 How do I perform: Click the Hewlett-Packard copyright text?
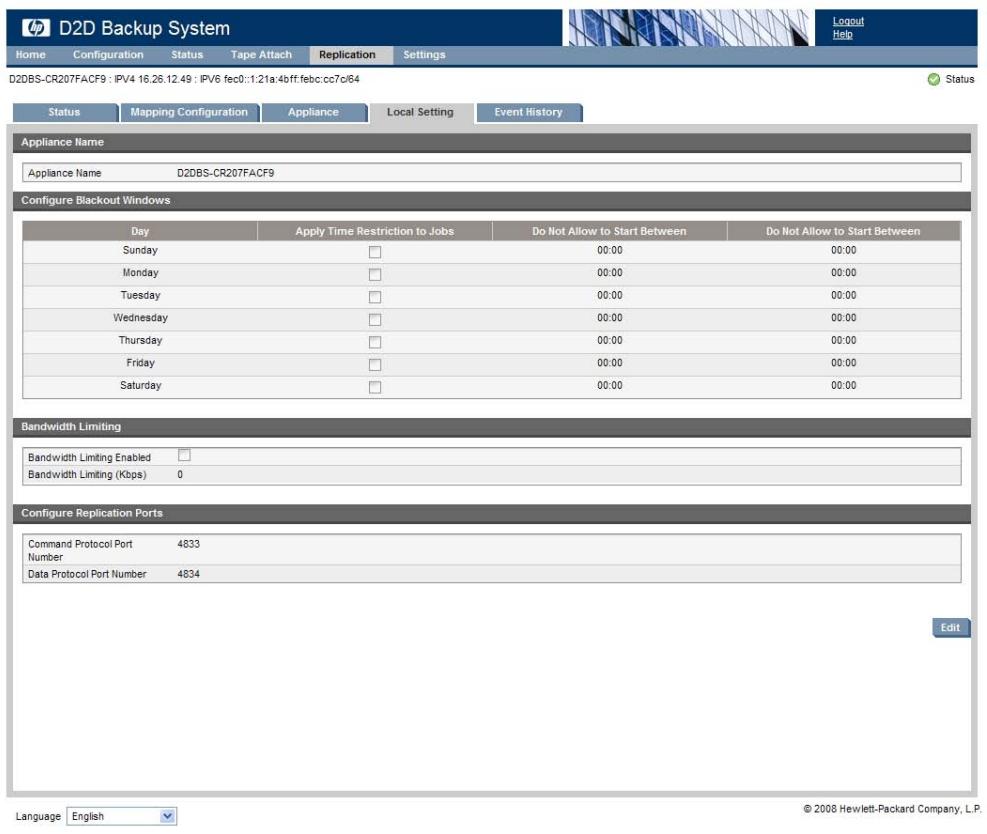tap(892, 809)
